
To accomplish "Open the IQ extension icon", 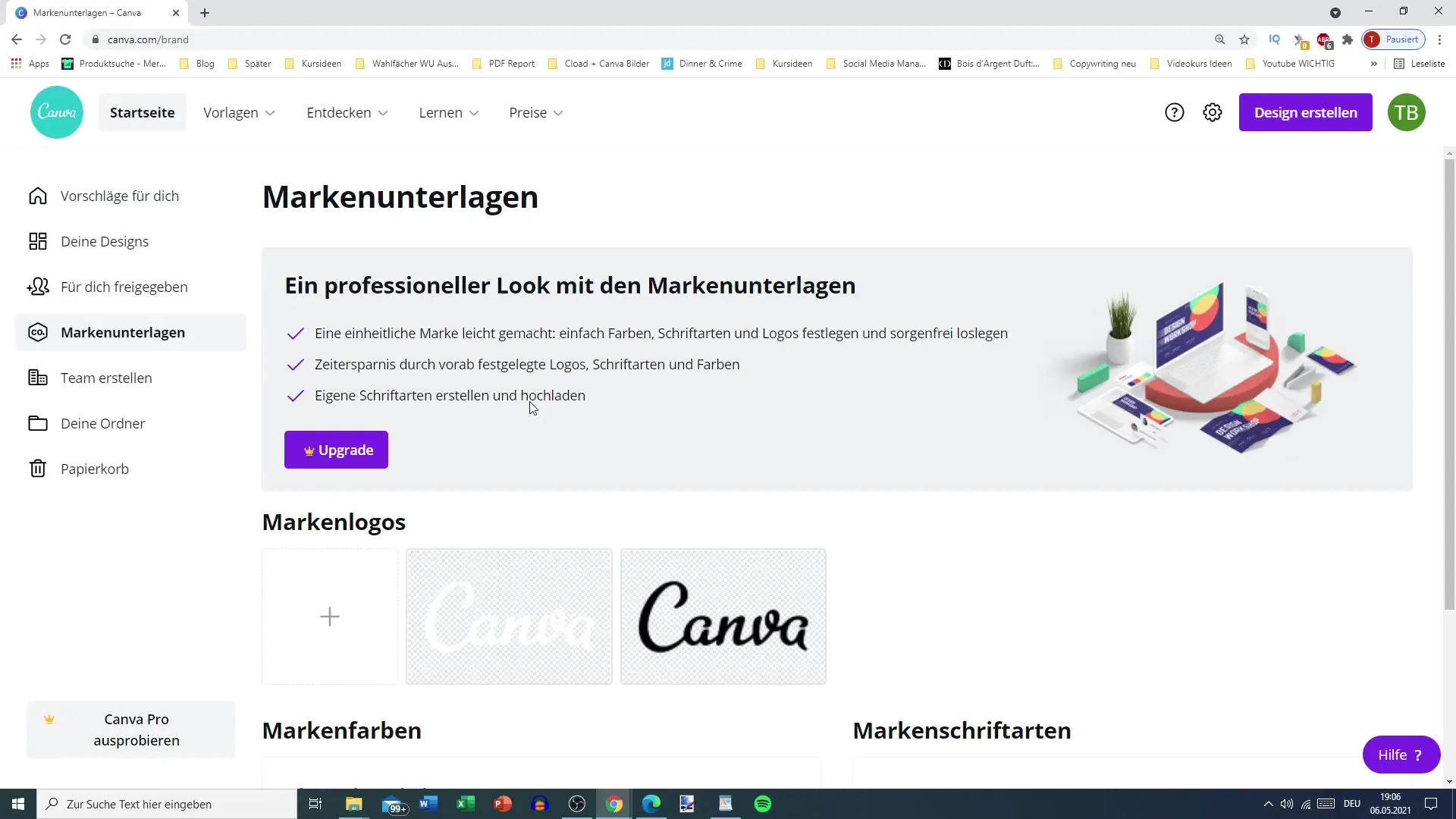I will point(1274,39).
